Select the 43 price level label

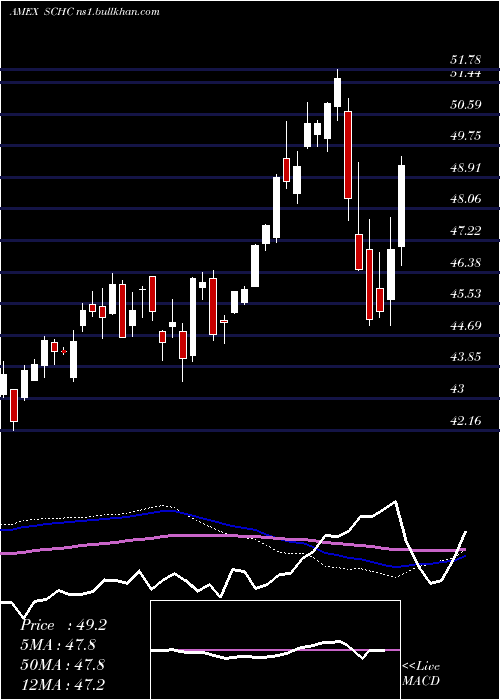(457, 389)
